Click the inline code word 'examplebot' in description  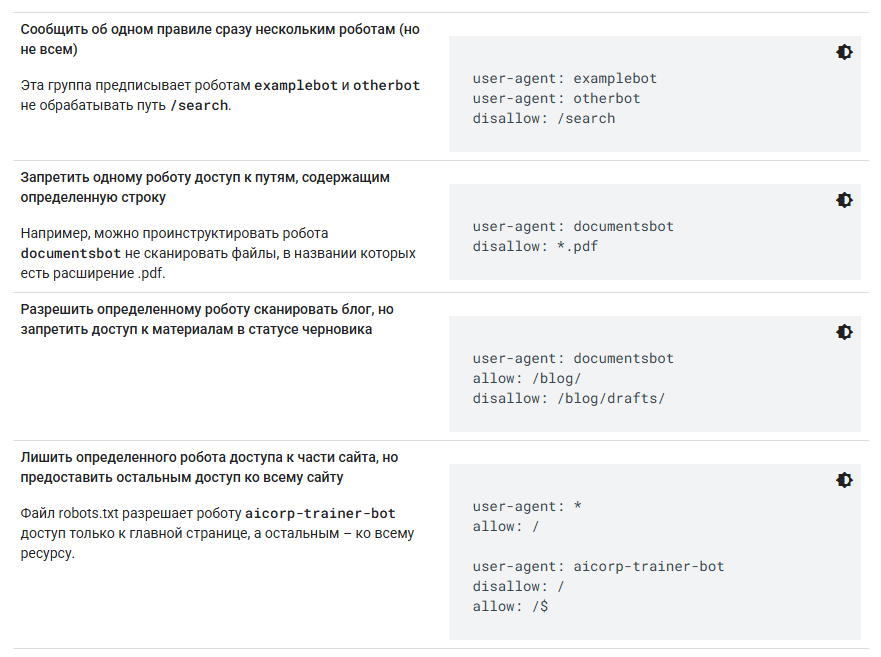point(296,85)
